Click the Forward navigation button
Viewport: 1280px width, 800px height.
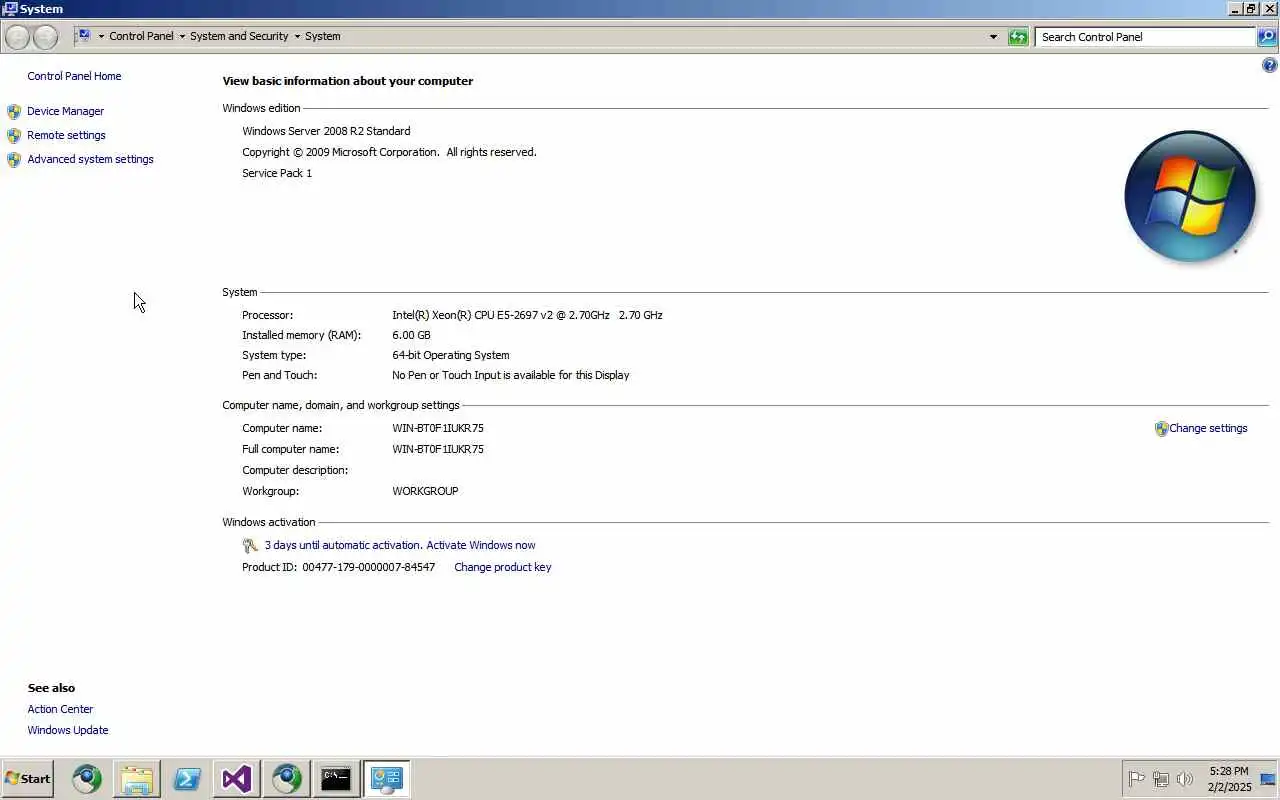tap(46, 37)
